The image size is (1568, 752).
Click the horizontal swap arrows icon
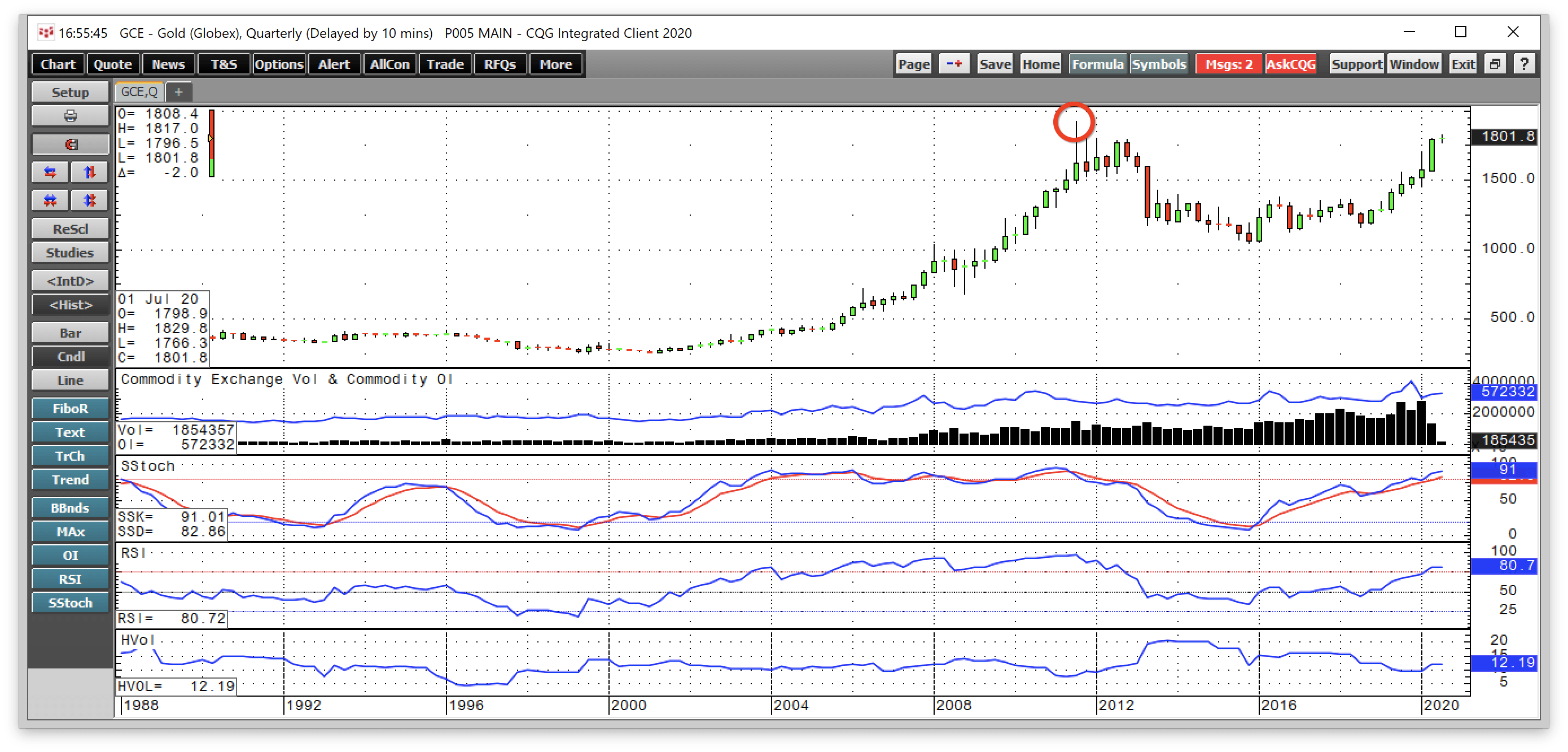51,172
